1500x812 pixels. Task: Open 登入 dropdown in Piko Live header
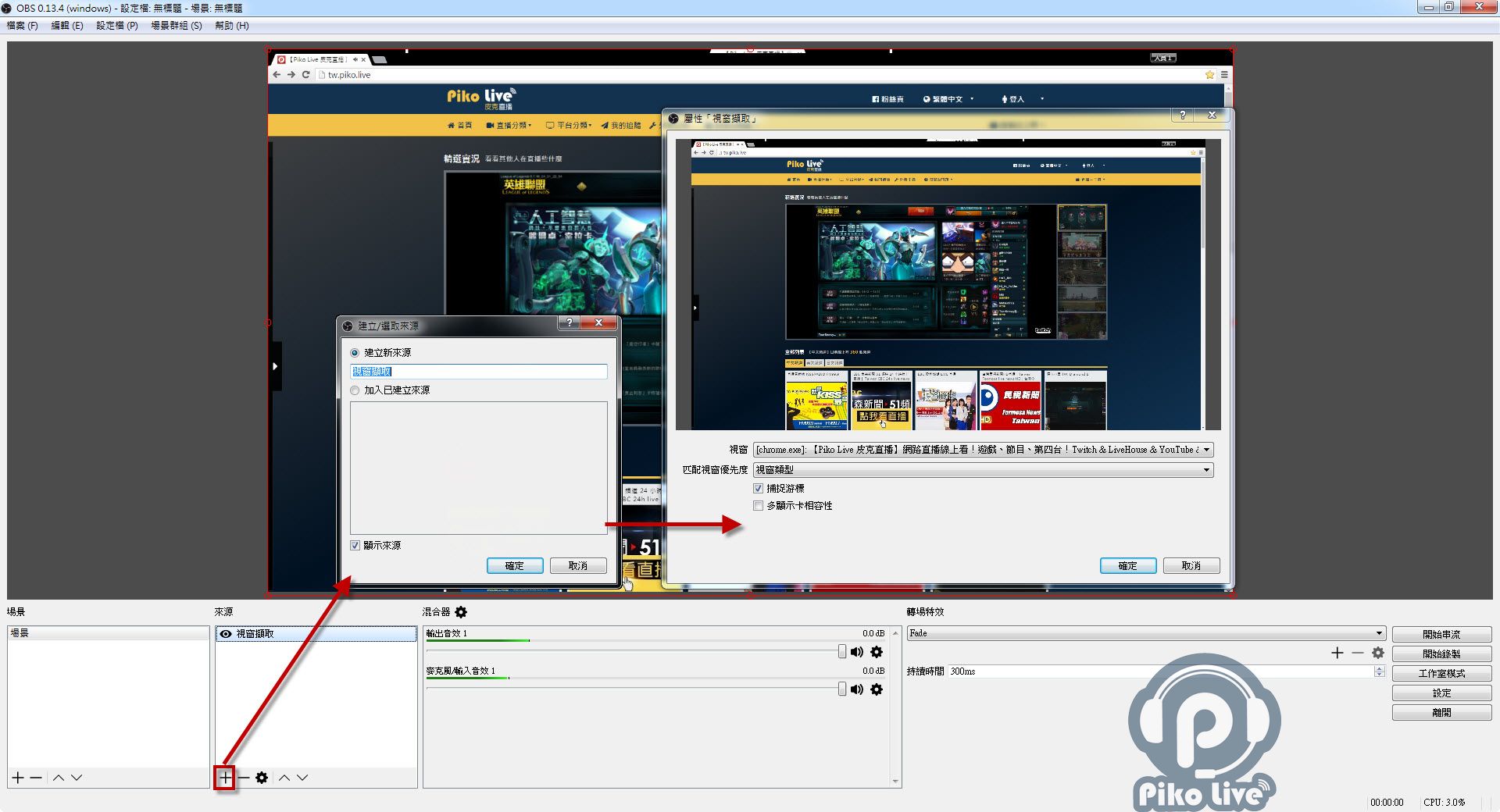[x=1022, y=99]
